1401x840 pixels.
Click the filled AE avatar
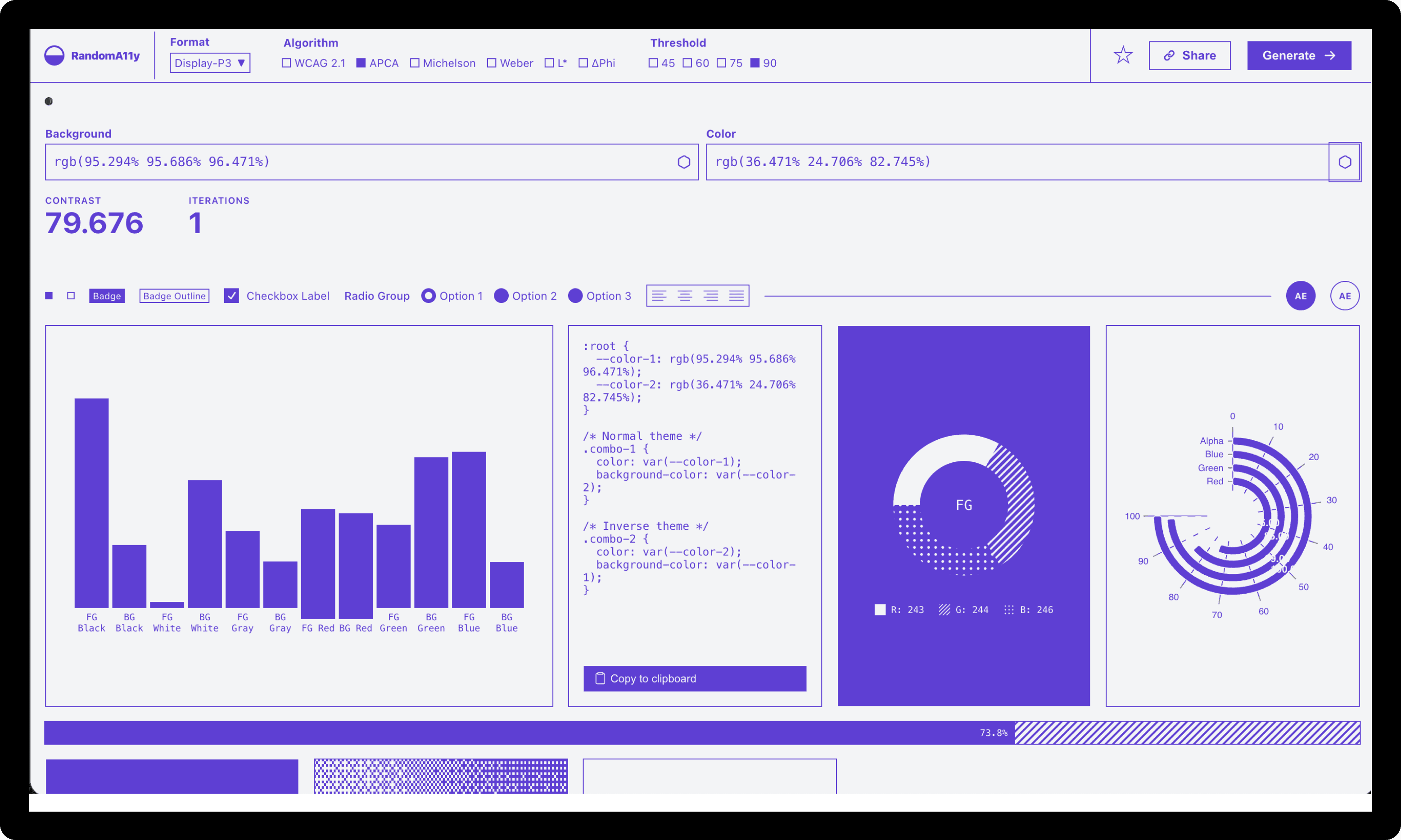[x=1301, y=295]
